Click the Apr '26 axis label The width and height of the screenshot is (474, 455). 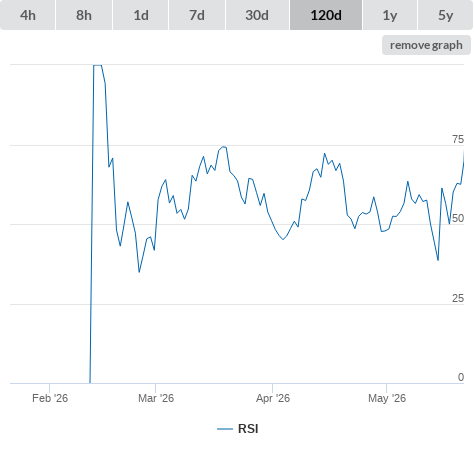tap(273, 398)
